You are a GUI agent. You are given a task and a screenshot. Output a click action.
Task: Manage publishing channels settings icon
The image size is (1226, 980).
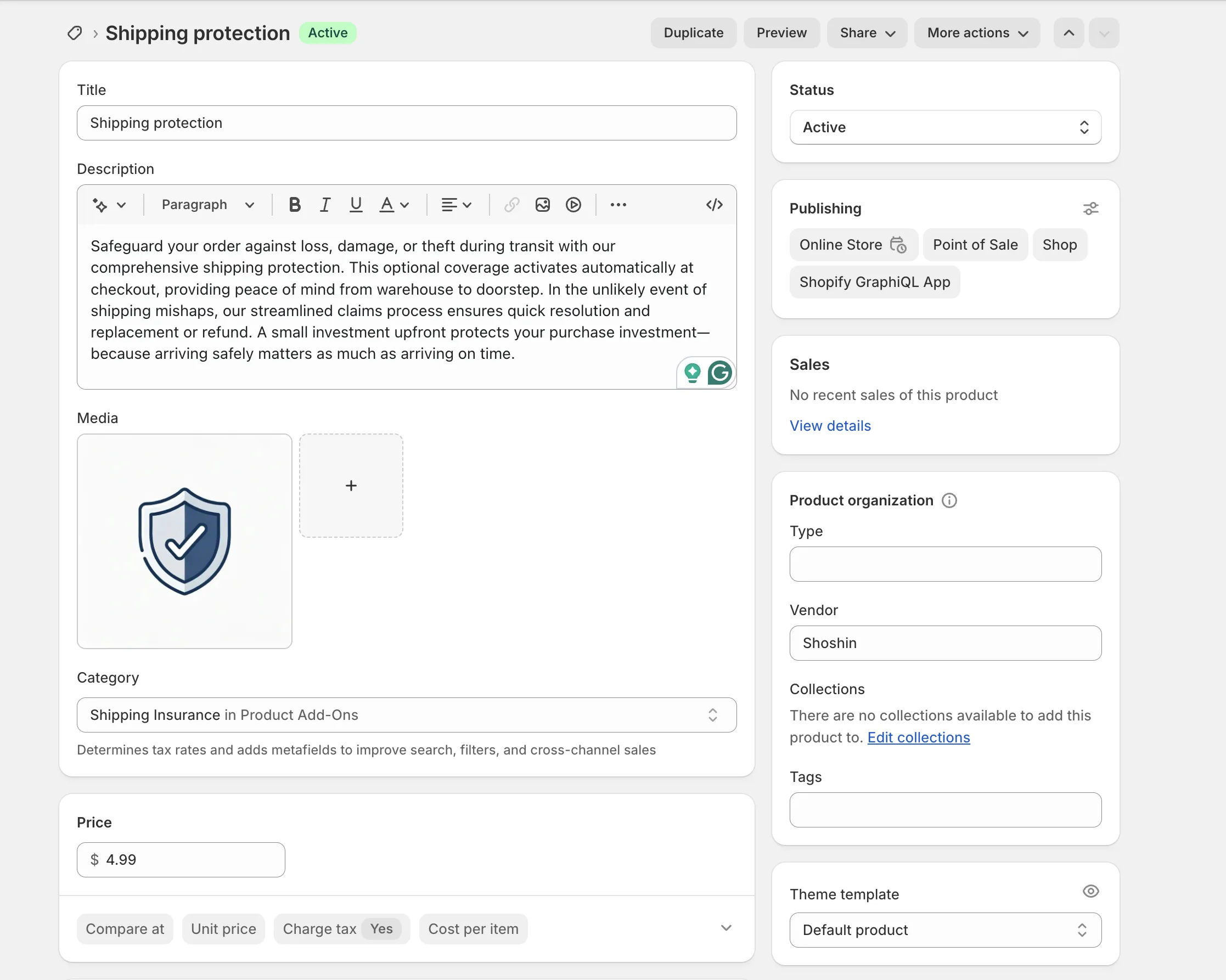pyautogui.click(x=1090, y=209)
